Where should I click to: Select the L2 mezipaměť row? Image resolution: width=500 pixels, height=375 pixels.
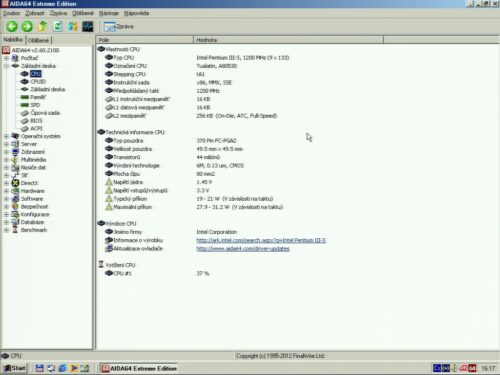pos(297,116)
